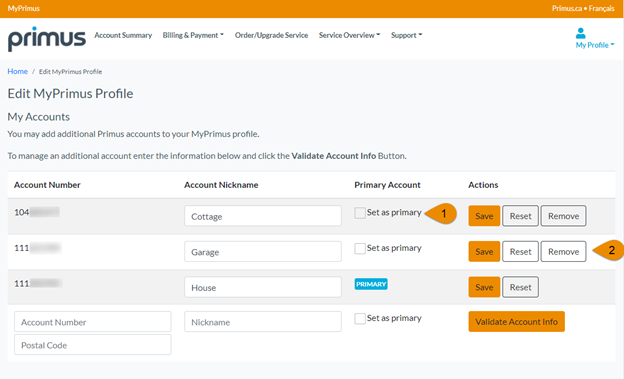Viewport: 624px width, 379px height.
Task: Click the Account Nickname column header
Action: pyautogui.click(x=221, y=185)
